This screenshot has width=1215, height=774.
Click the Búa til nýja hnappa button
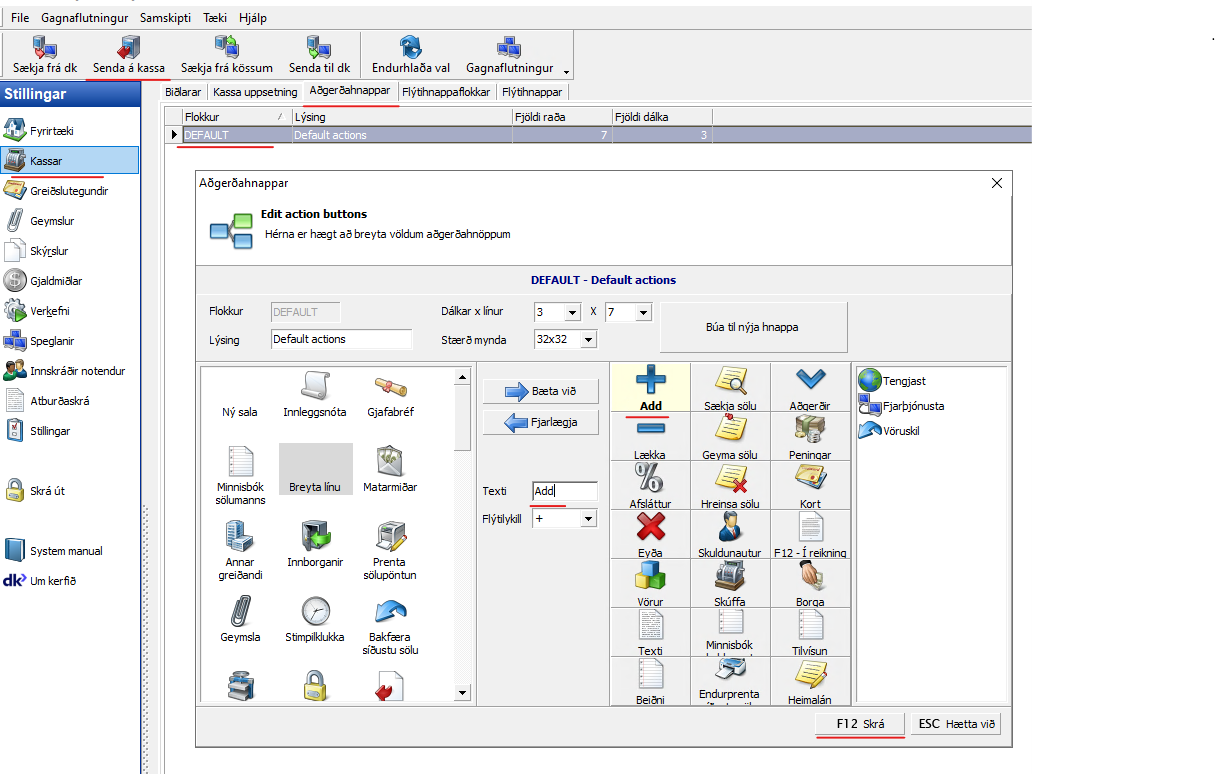click(753, 327)
